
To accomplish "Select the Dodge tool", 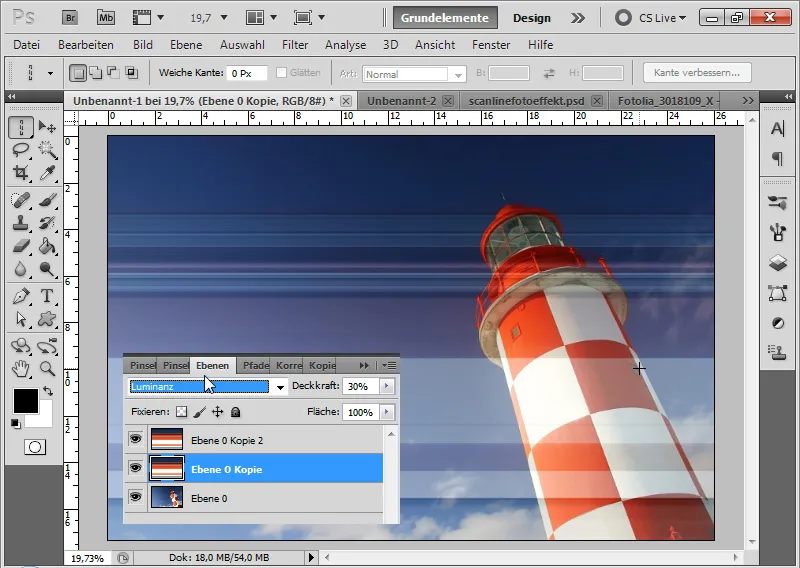I will click(47, 269).
